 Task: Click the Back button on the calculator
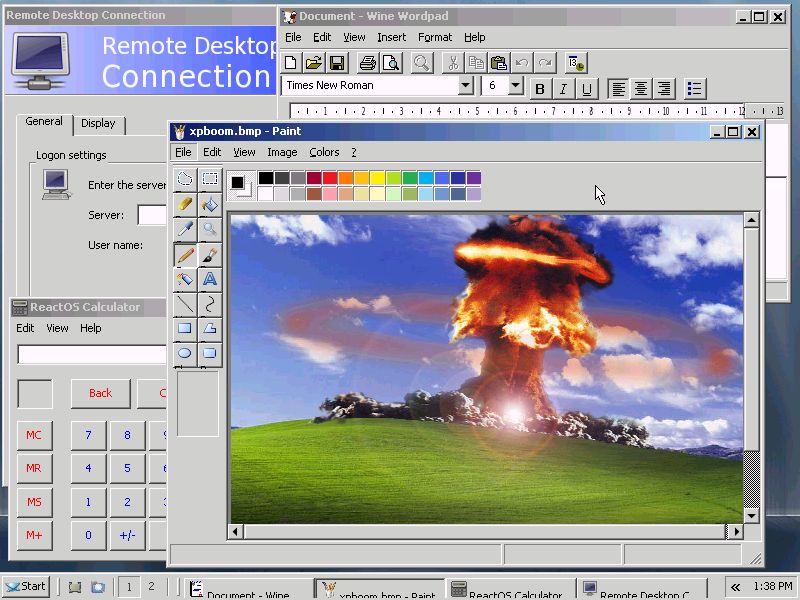pos(100,393)
